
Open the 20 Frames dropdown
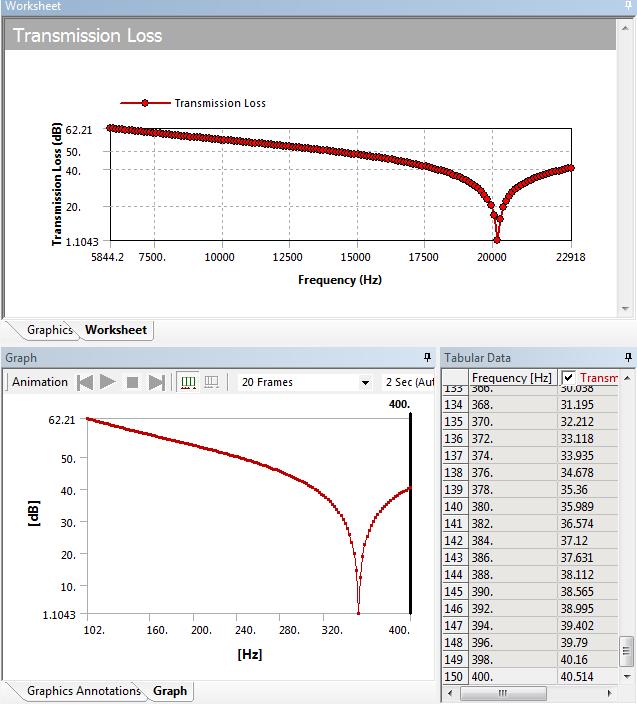365,383
